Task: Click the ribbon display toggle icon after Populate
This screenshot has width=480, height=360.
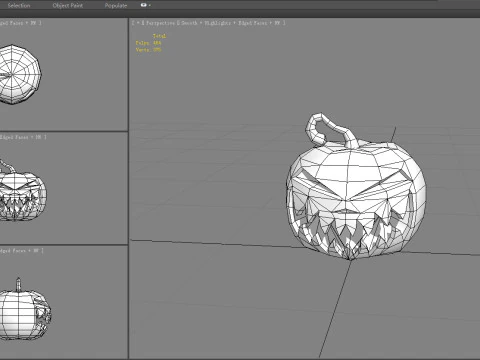Action: tap(144, 5)
